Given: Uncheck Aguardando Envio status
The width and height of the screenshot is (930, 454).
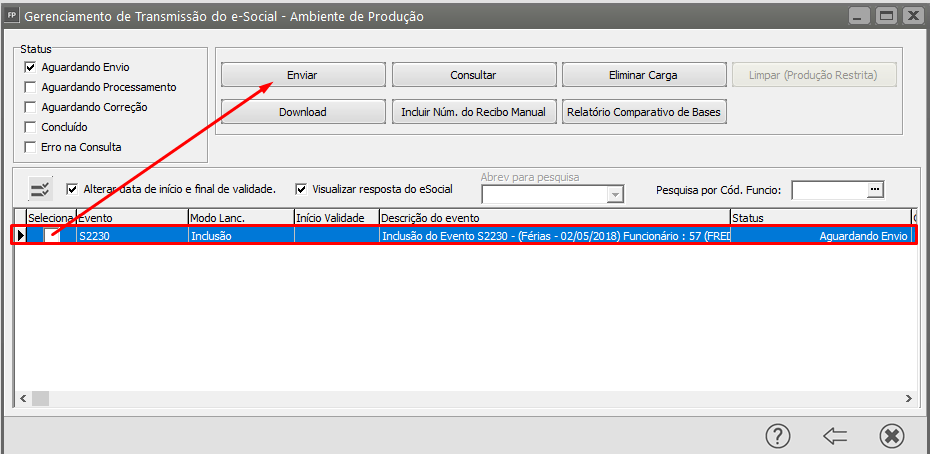Looking at the screenshot, I should (x=30, y=68).
